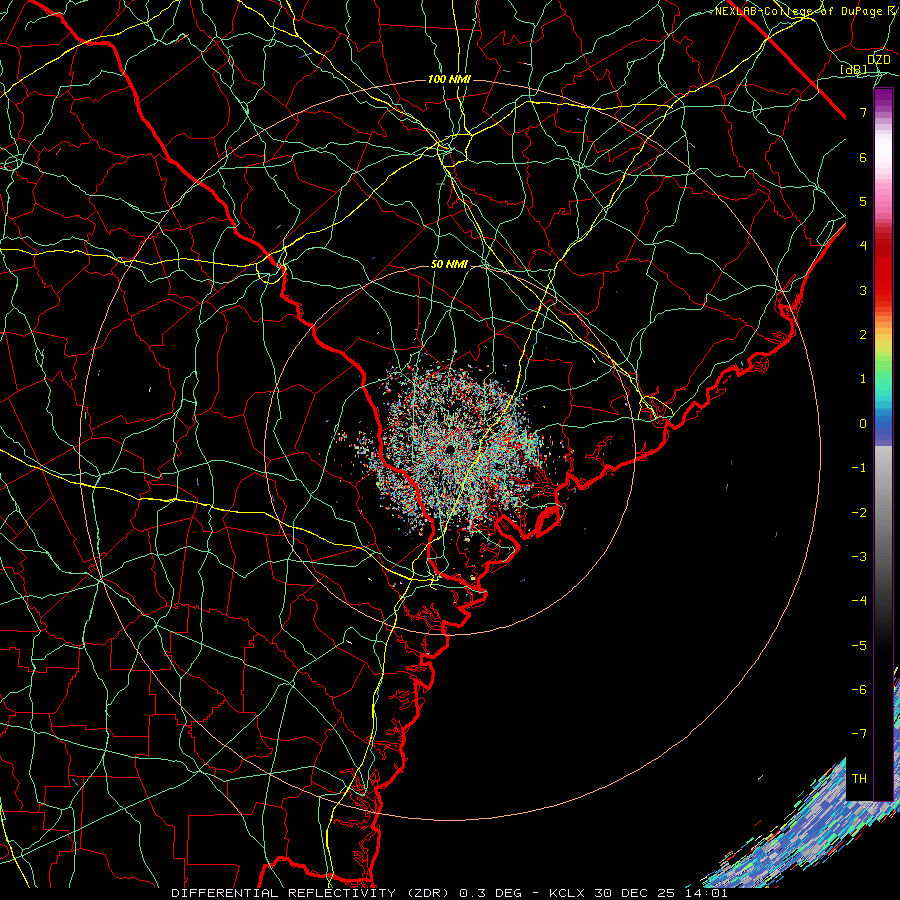The width and height of the screenshot is (900, 900).
Task: Click the -4 label on the color scale
Action: pos(859,600)
